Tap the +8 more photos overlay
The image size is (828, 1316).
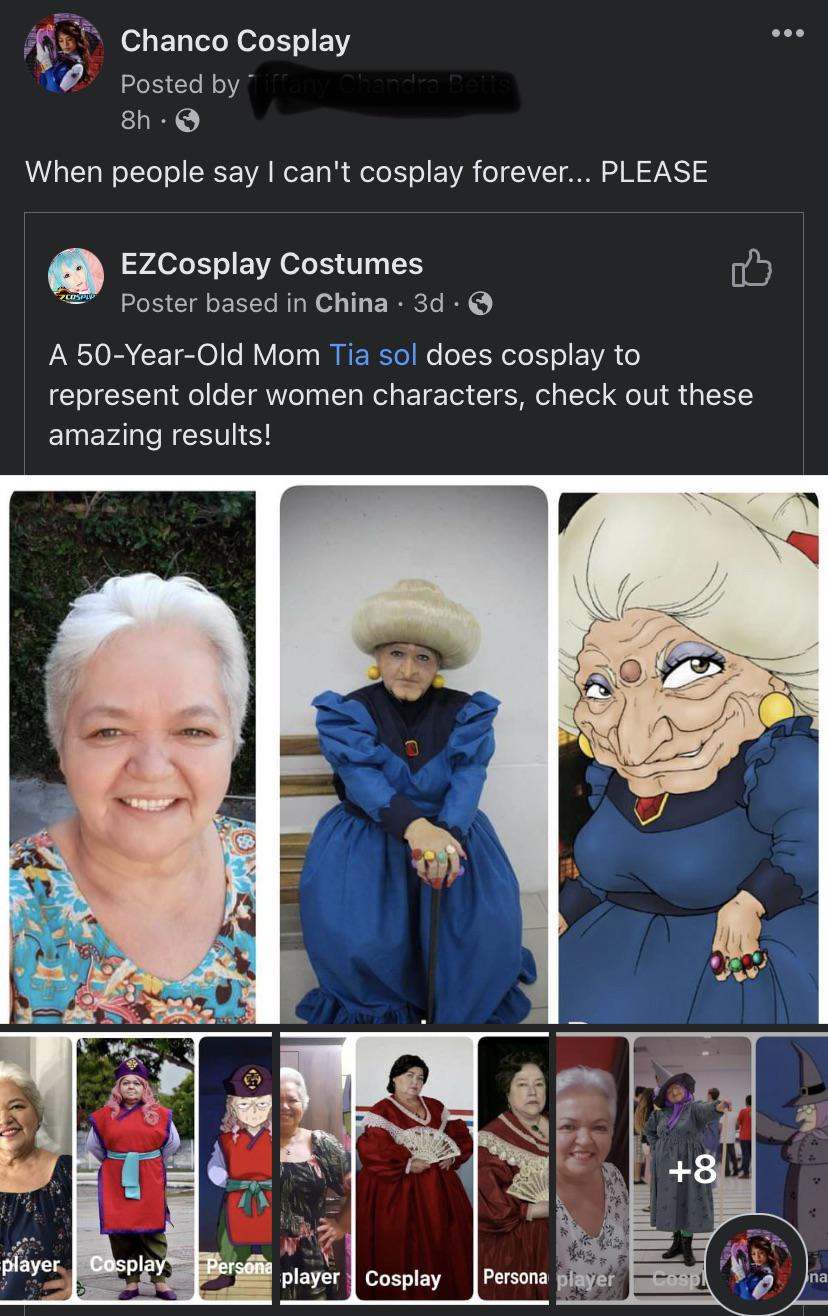(692, 1168)
